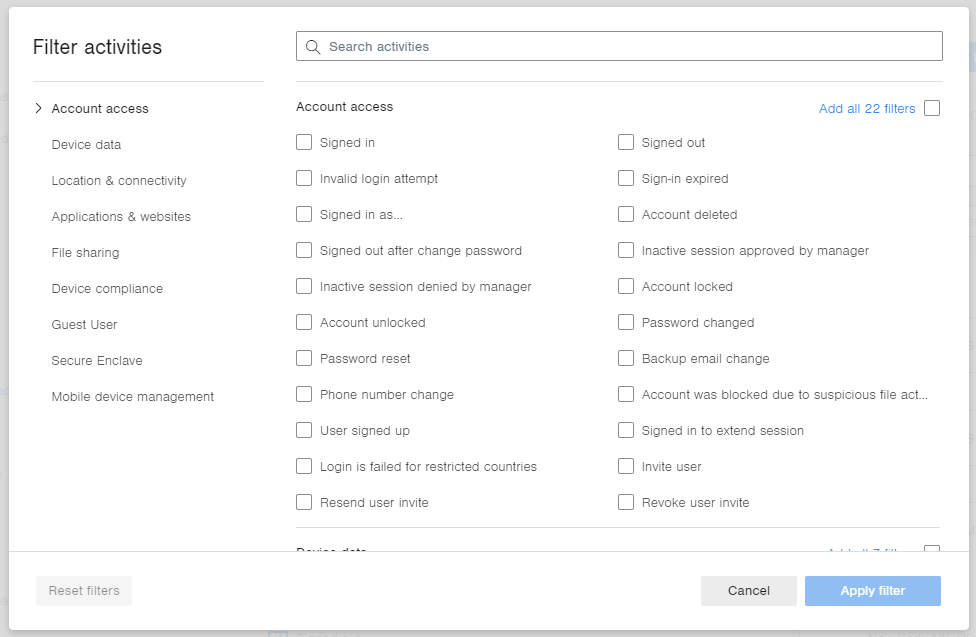Open Location & connectivity category
This screenshot has height=637, width=976.
click(x=119, y=181)
